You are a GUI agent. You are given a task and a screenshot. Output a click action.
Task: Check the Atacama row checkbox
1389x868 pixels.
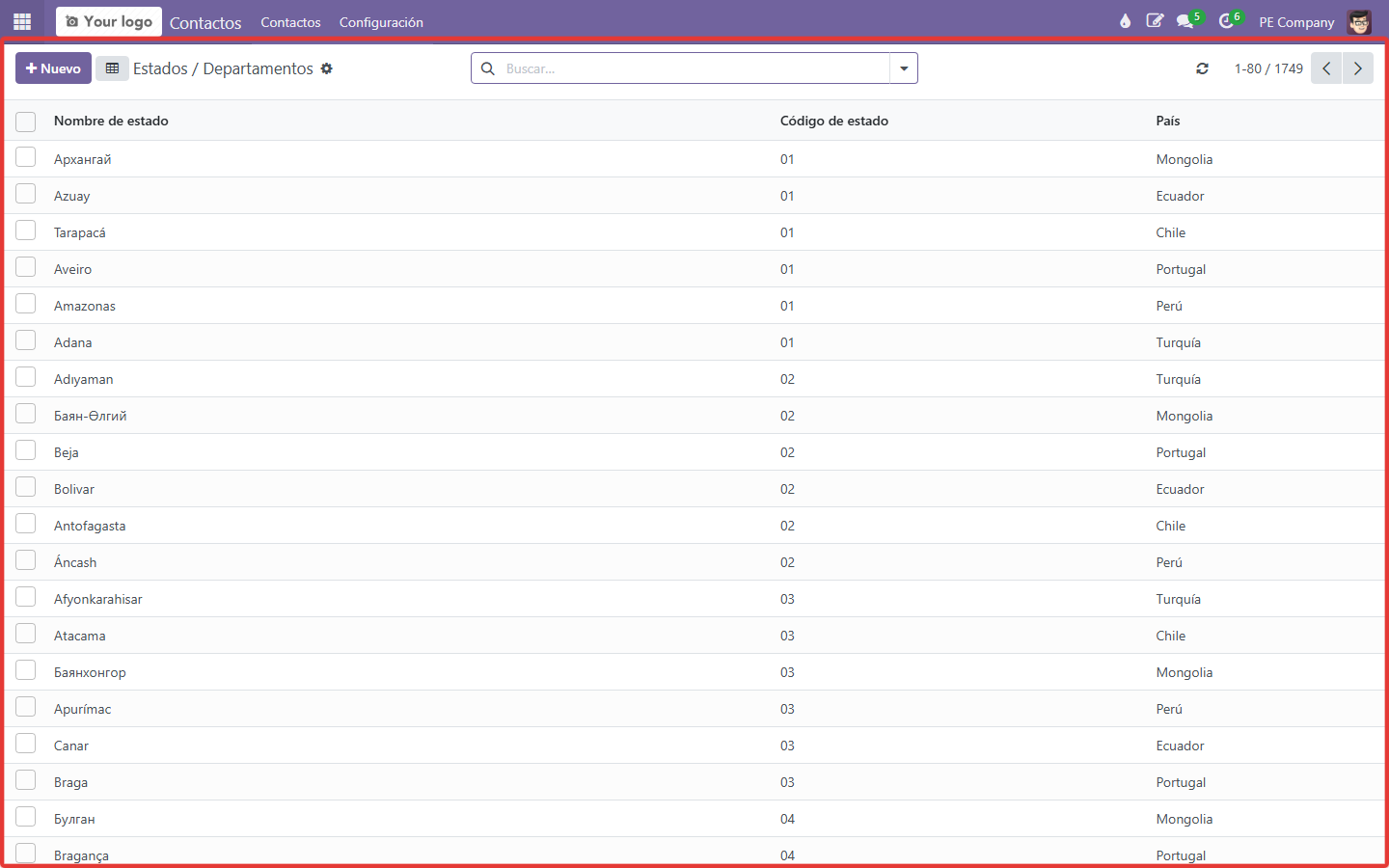tap(26, 634)
